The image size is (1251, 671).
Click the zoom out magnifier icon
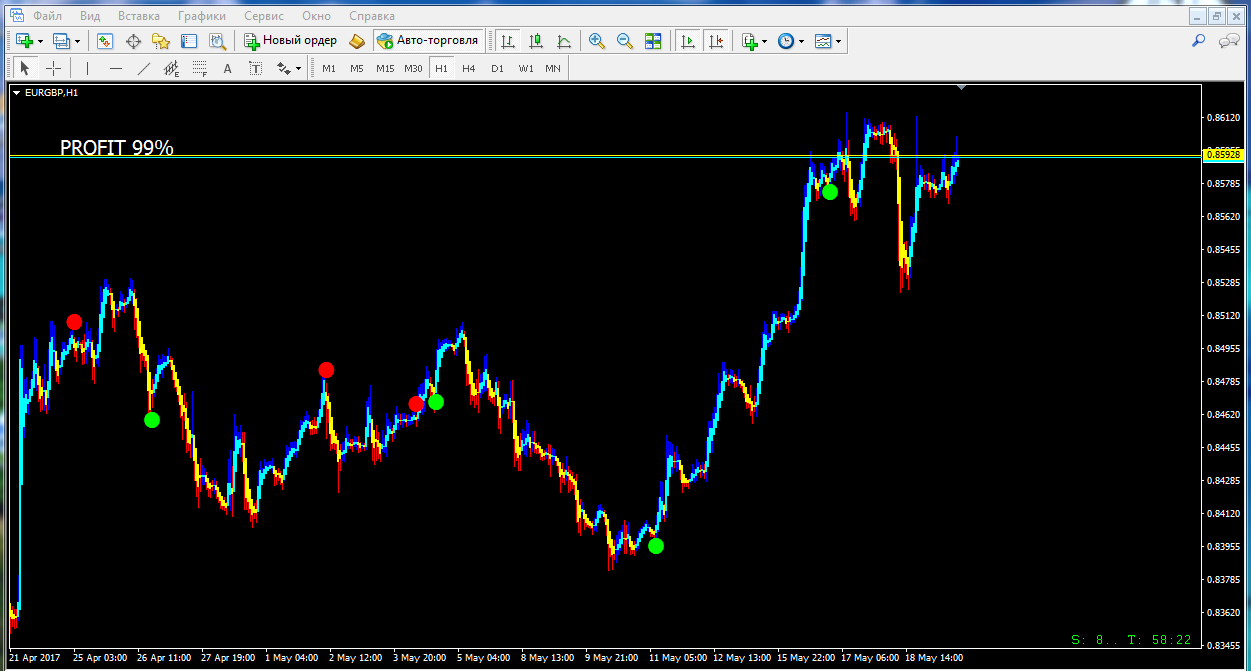click(625, 41)
